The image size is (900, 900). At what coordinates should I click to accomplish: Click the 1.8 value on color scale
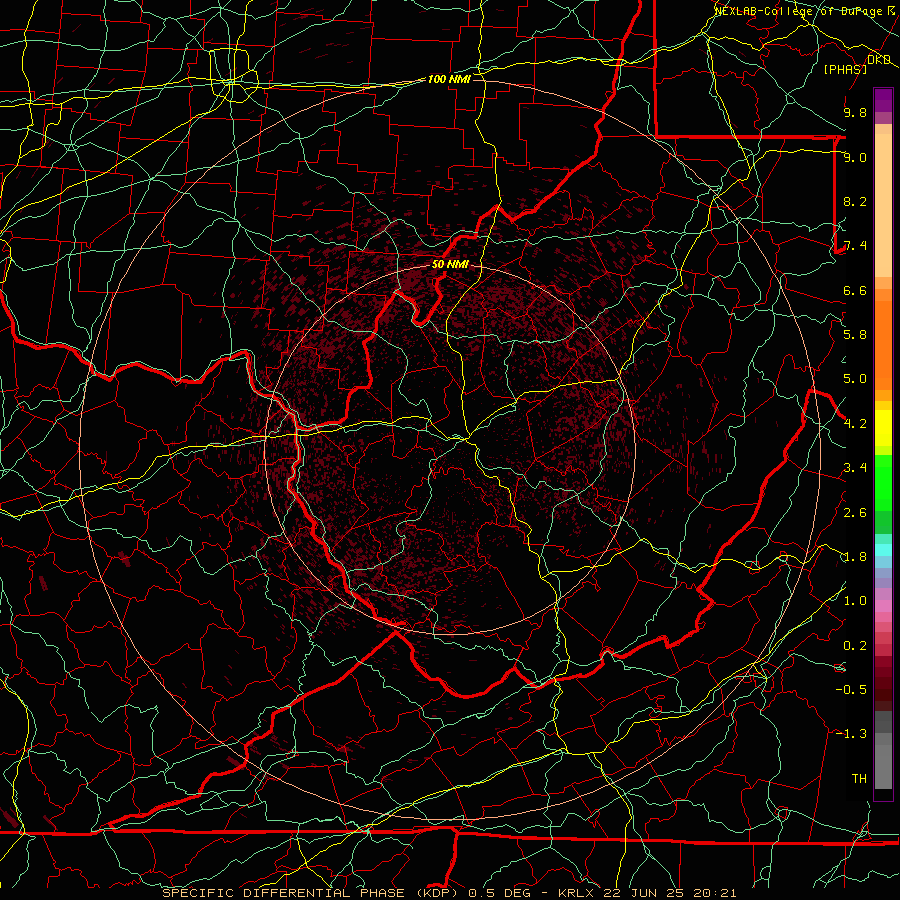tap(855, 557)
